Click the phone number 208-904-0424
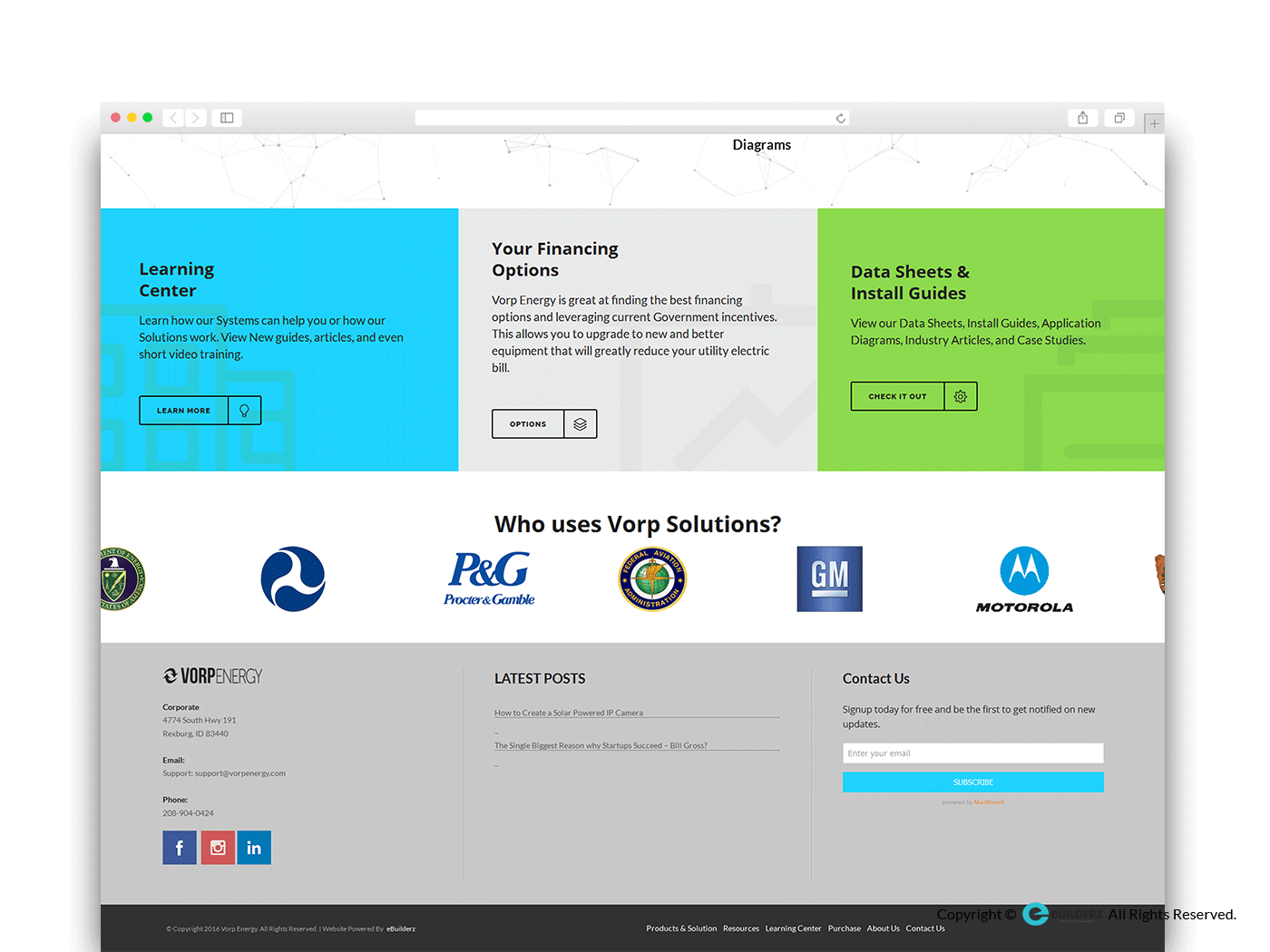 (188, 813)
